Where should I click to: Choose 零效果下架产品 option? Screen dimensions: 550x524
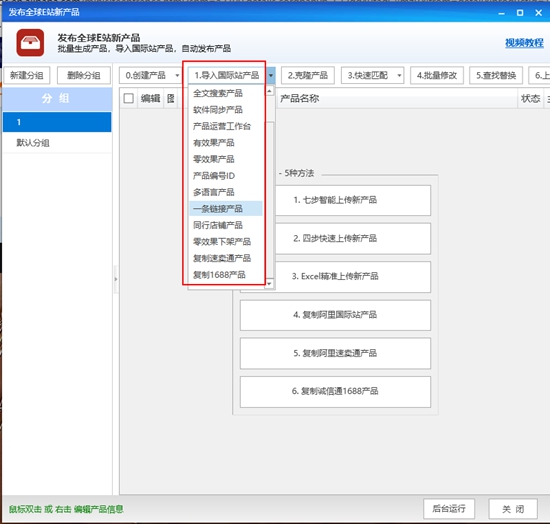click(226, 242)
